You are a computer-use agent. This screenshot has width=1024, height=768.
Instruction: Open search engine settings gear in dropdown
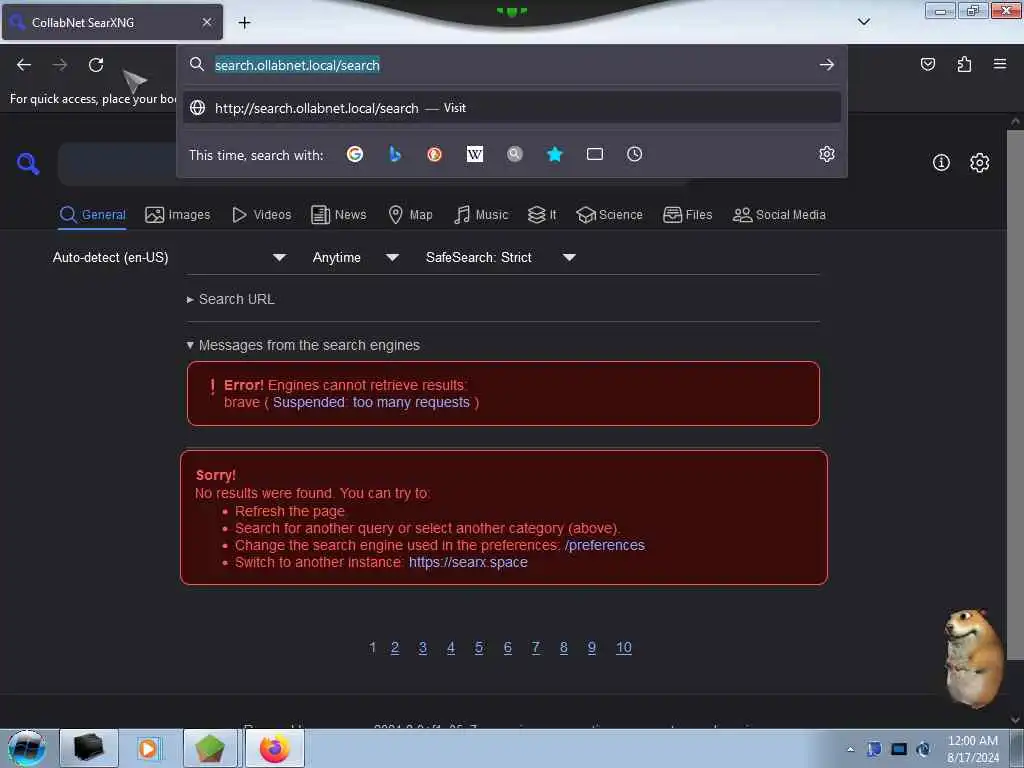coord(827,154)
